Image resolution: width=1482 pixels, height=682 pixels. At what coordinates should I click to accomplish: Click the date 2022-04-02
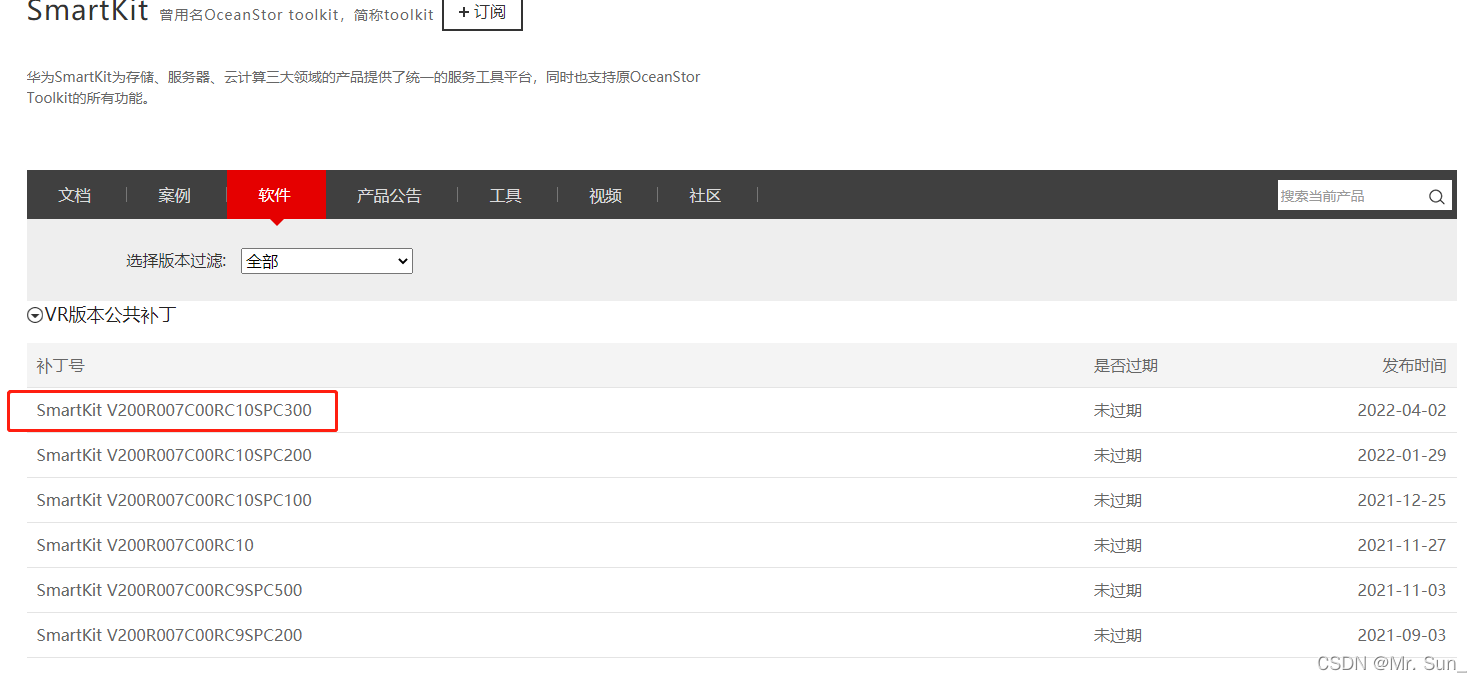tap(1402, 410)
